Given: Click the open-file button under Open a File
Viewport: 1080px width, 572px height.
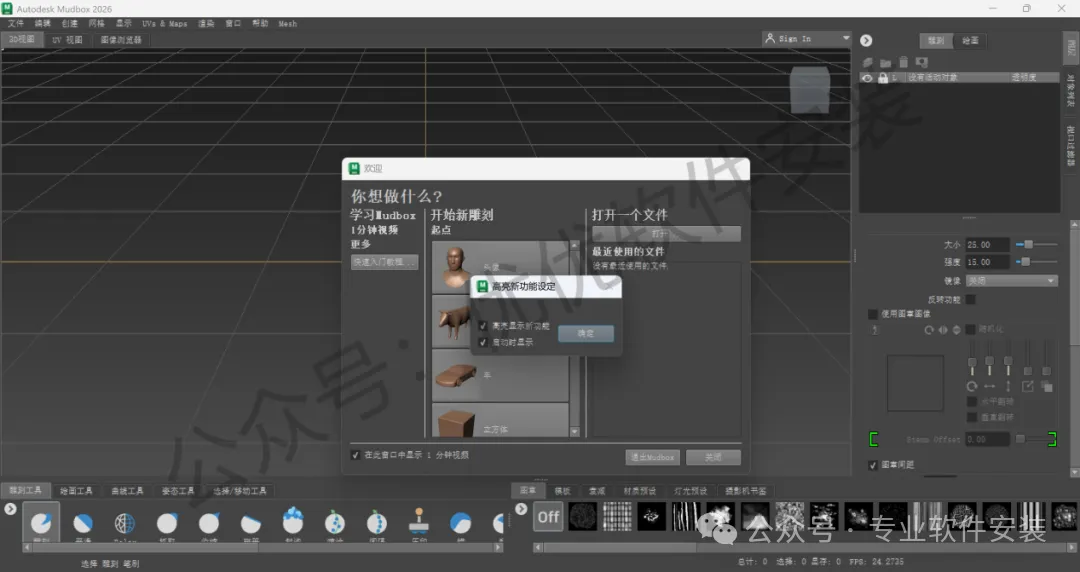Looking at the screenshot, I should [666, 234].
